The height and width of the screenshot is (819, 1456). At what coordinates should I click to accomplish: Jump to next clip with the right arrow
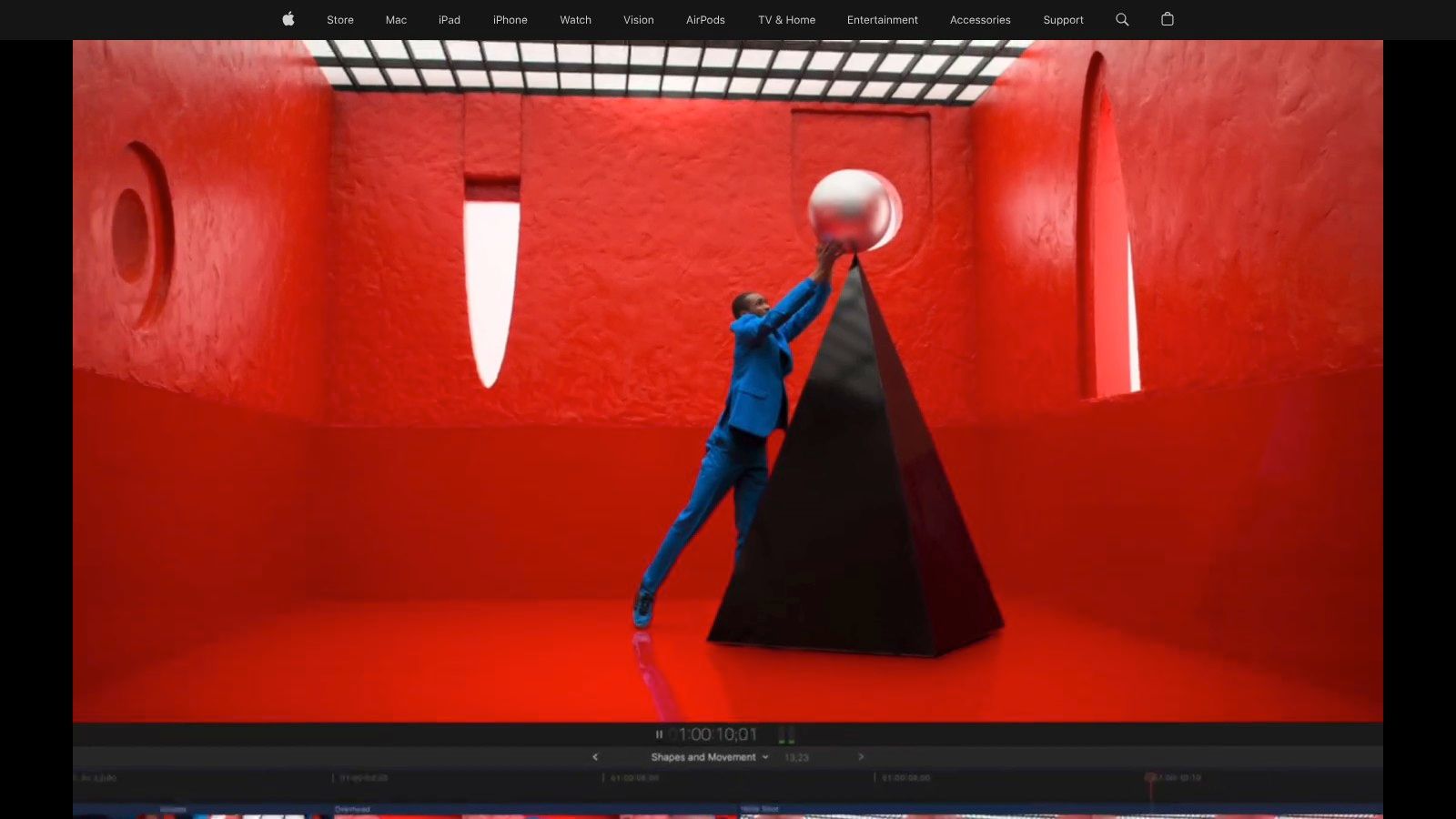click(860, 756)
